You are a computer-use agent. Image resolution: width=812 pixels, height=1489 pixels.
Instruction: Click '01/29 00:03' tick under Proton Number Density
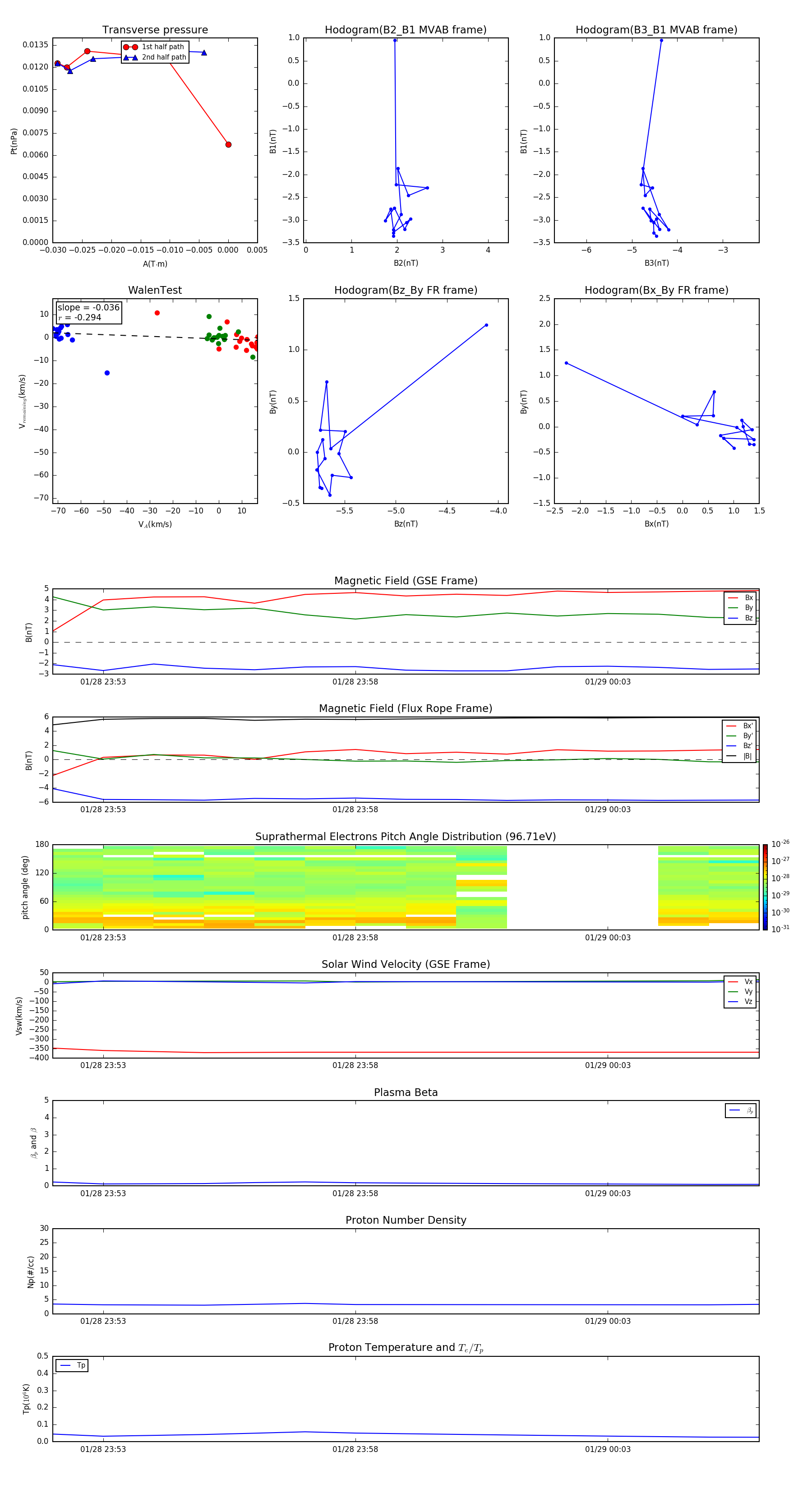(607, 1321)
